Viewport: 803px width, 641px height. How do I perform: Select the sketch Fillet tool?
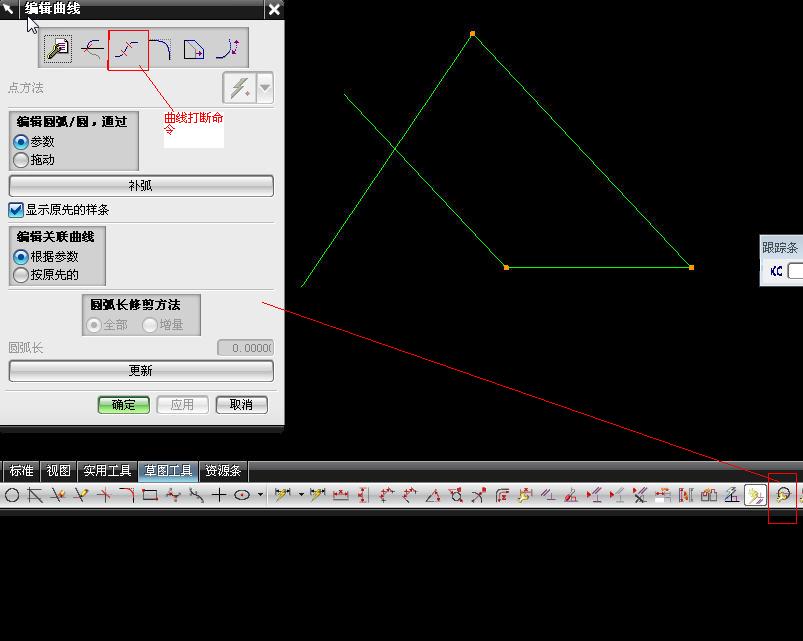126,495
